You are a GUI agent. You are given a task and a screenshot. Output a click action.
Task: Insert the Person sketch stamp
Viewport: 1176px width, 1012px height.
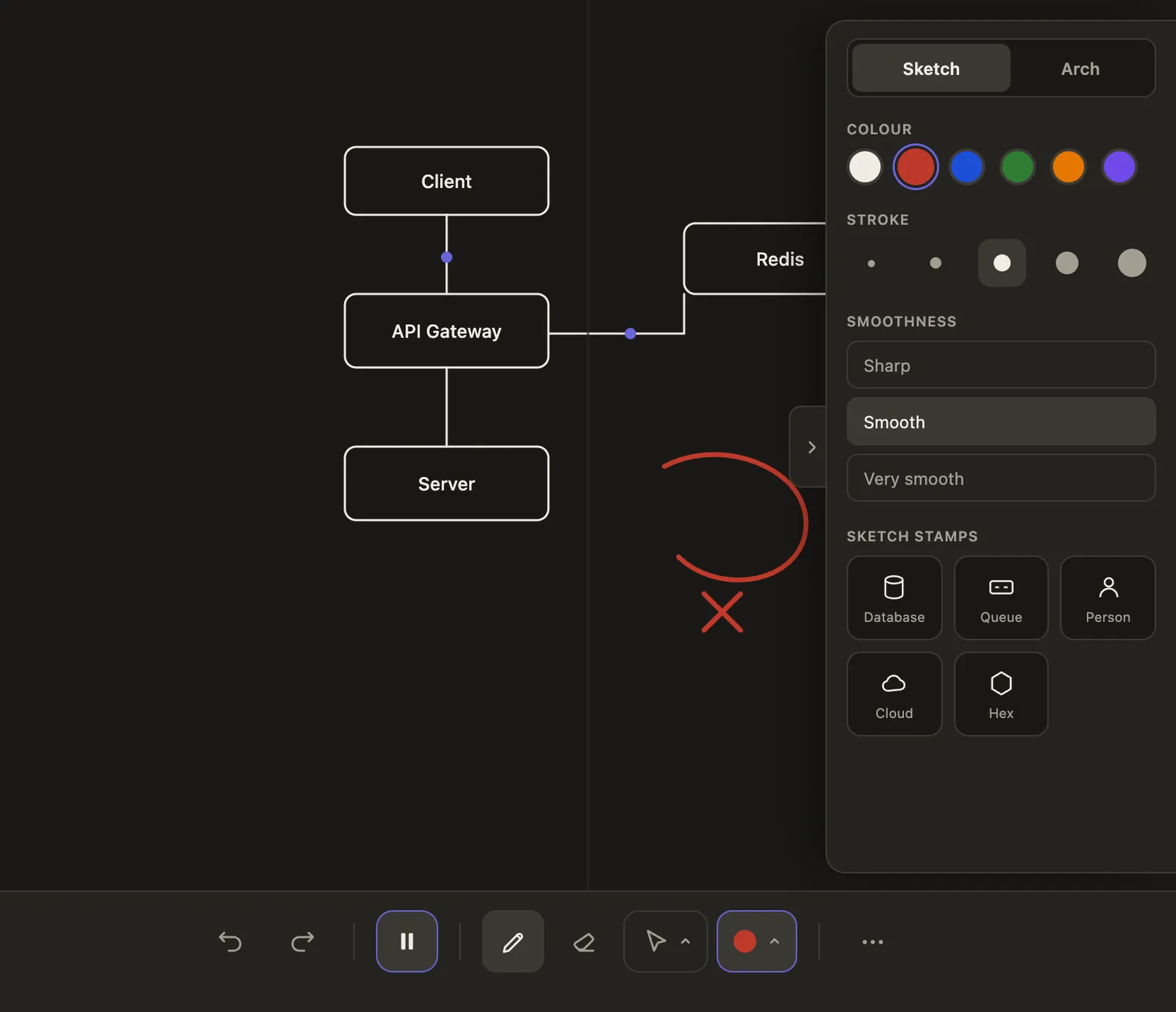click(x=1108, y=598)
